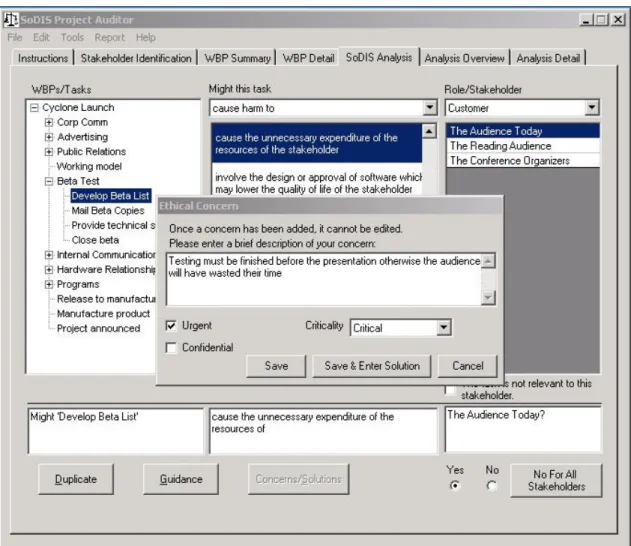Check the Confidential checkbox

tap(171, 348)
